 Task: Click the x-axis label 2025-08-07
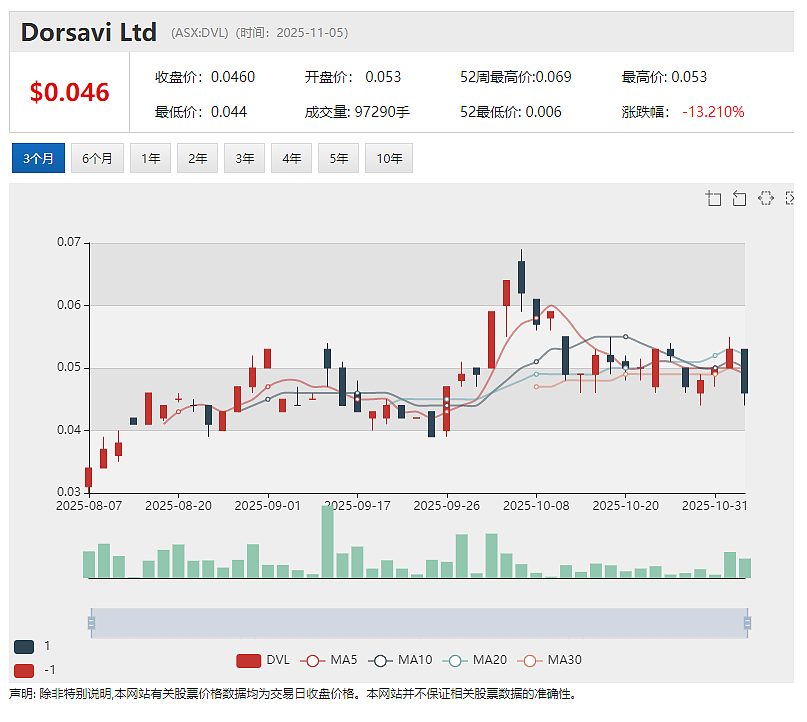[x=89, y=506]
